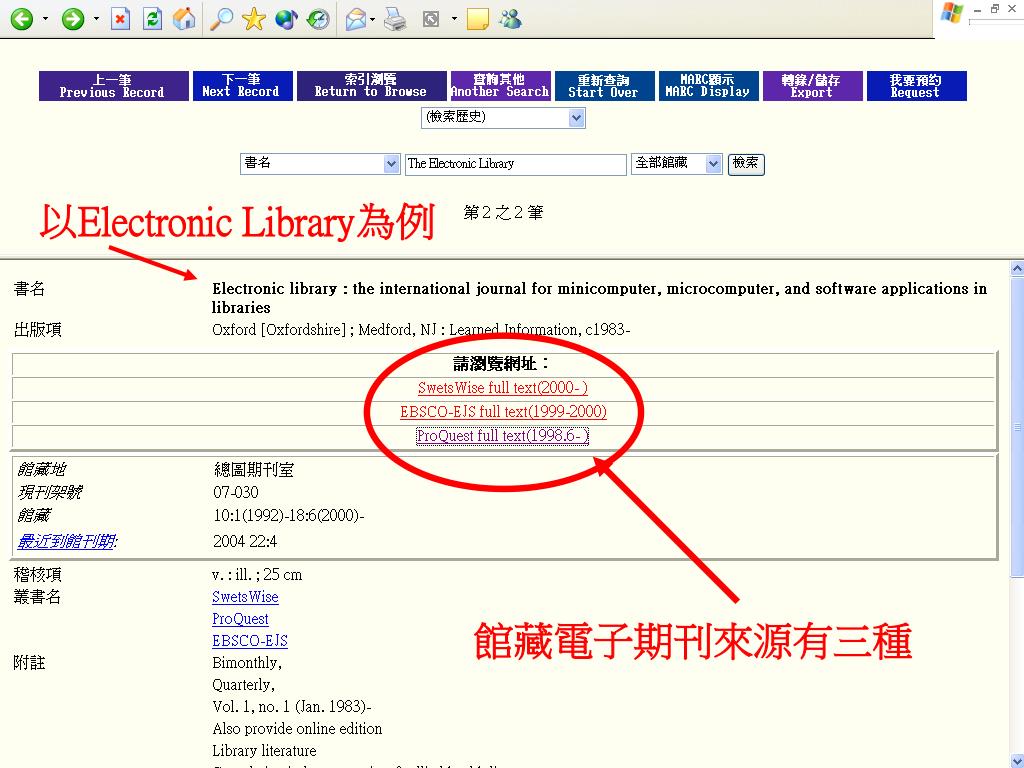Click the location text 總圖期刊室
This screenshot has width=1024, height=768.
tap(254, 470)
